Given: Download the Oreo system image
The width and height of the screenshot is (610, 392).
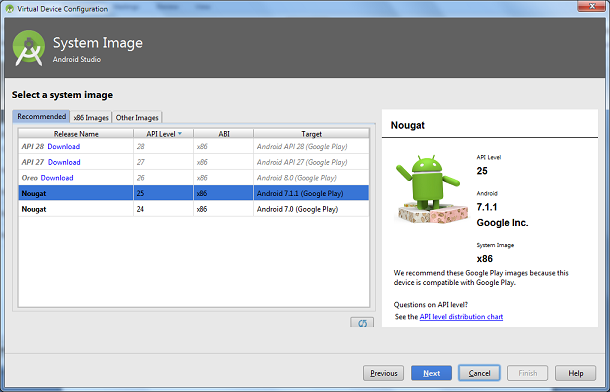Looking at the screenshot, I should pyautogui.click(x=57, y=178).
